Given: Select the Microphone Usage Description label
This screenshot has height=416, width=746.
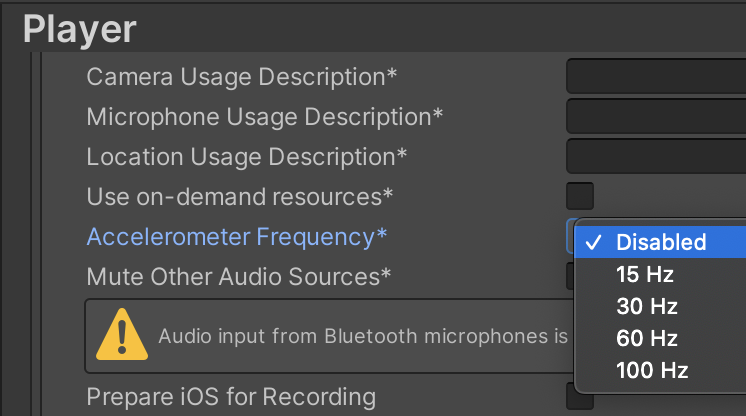Looking at the screenshot, I should tap(265, 116).
